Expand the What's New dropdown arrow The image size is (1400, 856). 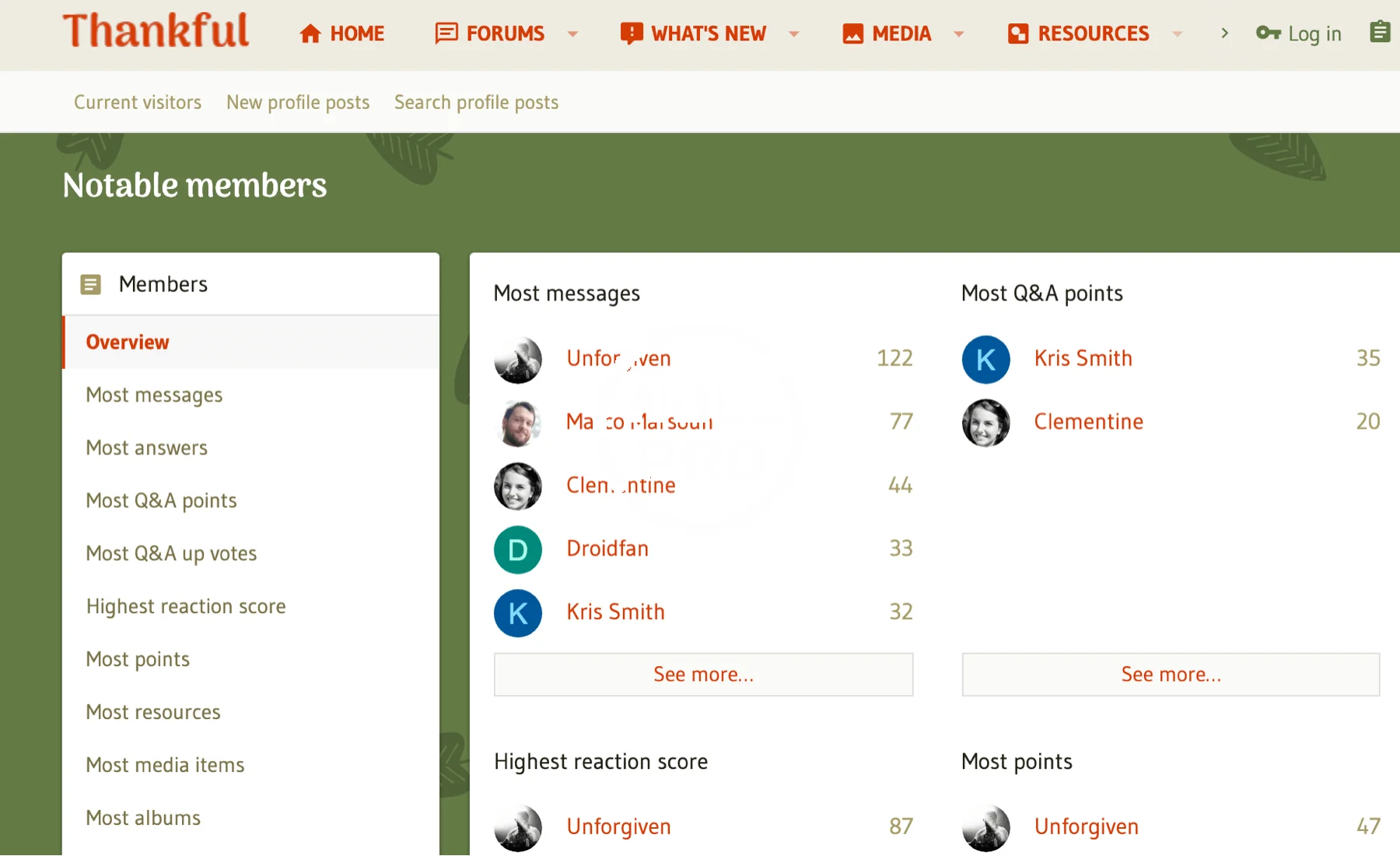click(x=794, y=33)
